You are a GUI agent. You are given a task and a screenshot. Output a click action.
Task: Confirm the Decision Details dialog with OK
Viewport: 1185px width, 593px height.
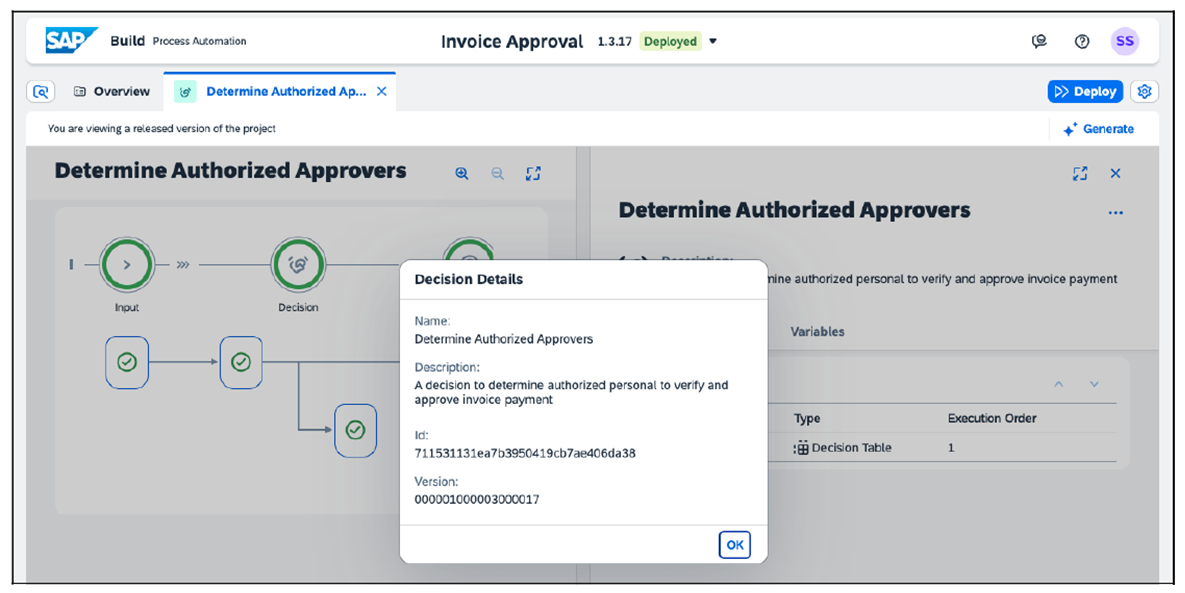coord(734,544)
